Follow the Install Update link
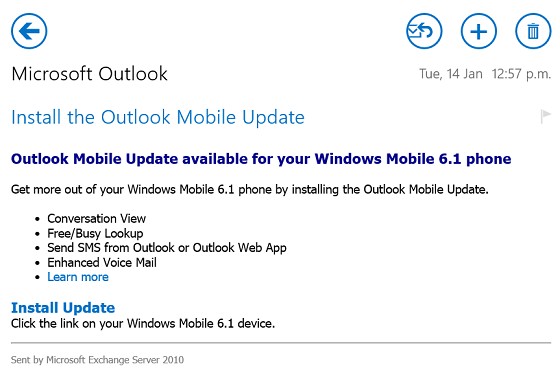560x373 pixels. pos(63,308)
